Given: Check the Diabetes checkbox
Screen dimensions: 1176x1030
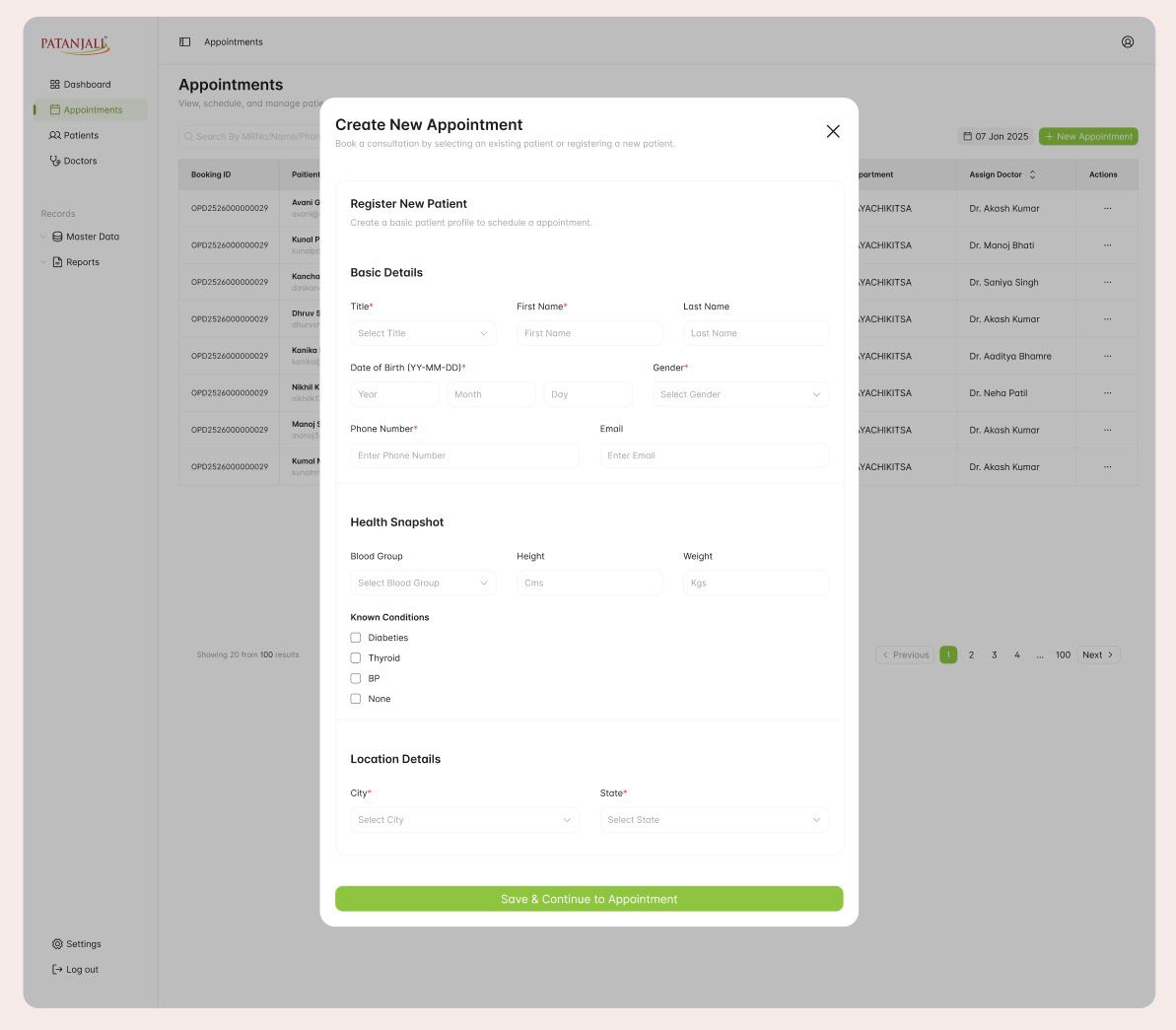Looking at the screenshot, I should click(x=356, y=638).
